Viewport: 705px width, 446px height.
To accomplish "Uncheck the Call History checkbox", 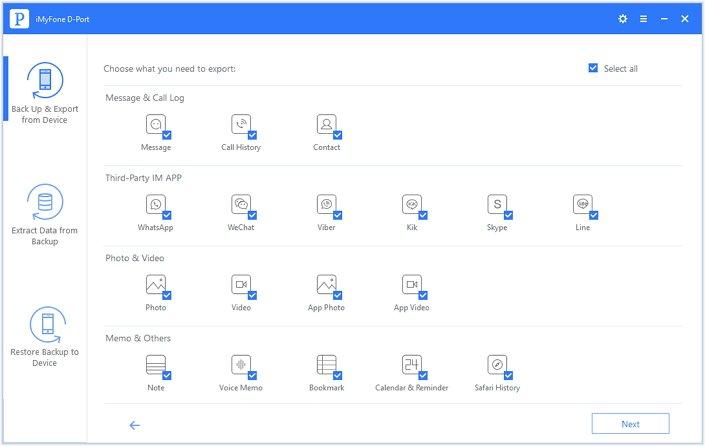I will (252, 135).
